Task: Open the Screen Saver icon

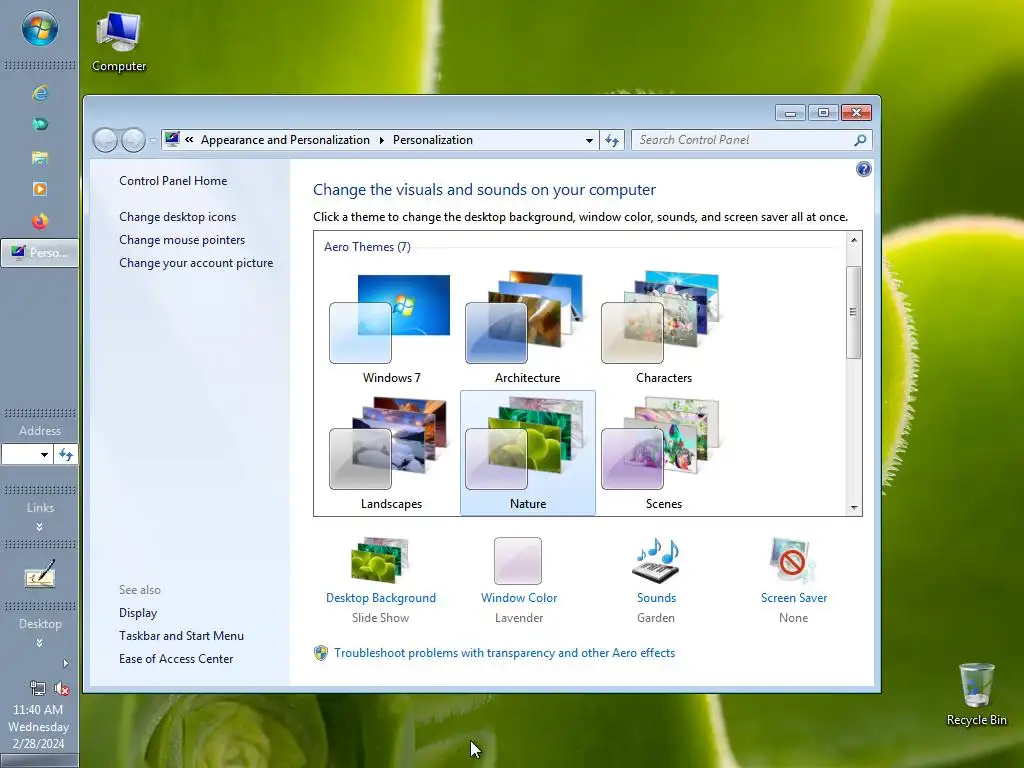Action: coord(792,560)
